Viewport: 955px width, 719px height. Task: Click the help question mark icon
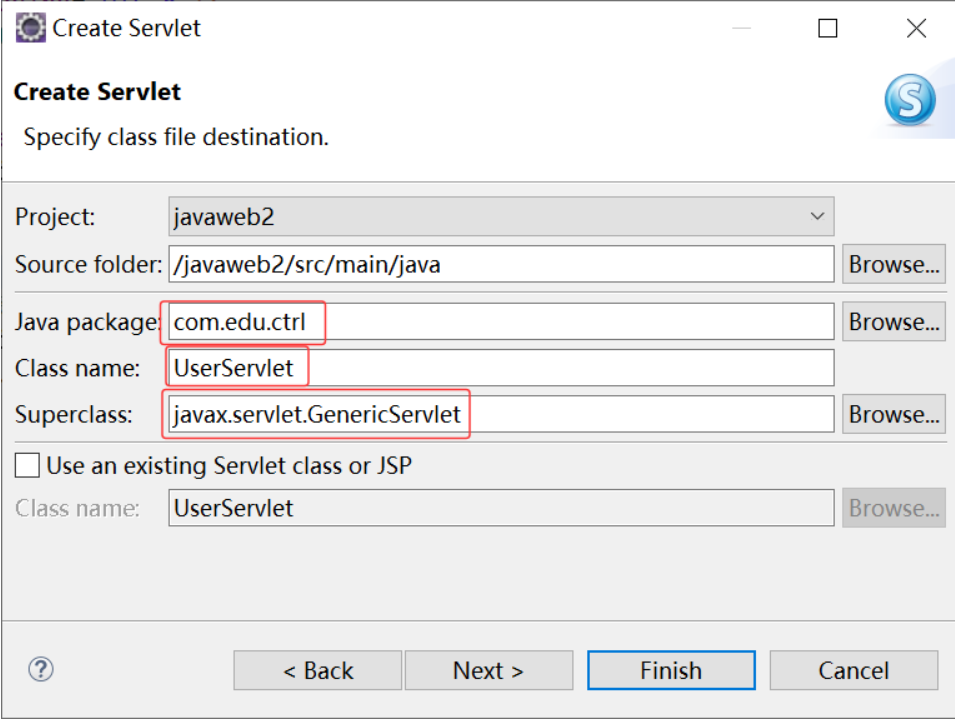tap(41, 669)
